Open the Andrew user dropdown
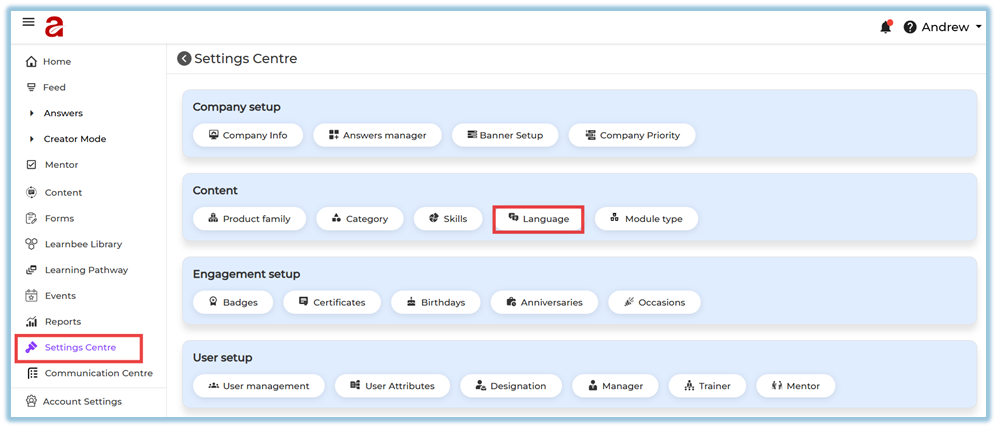Viewport: 997px width, 428px height. pos(950,27)
